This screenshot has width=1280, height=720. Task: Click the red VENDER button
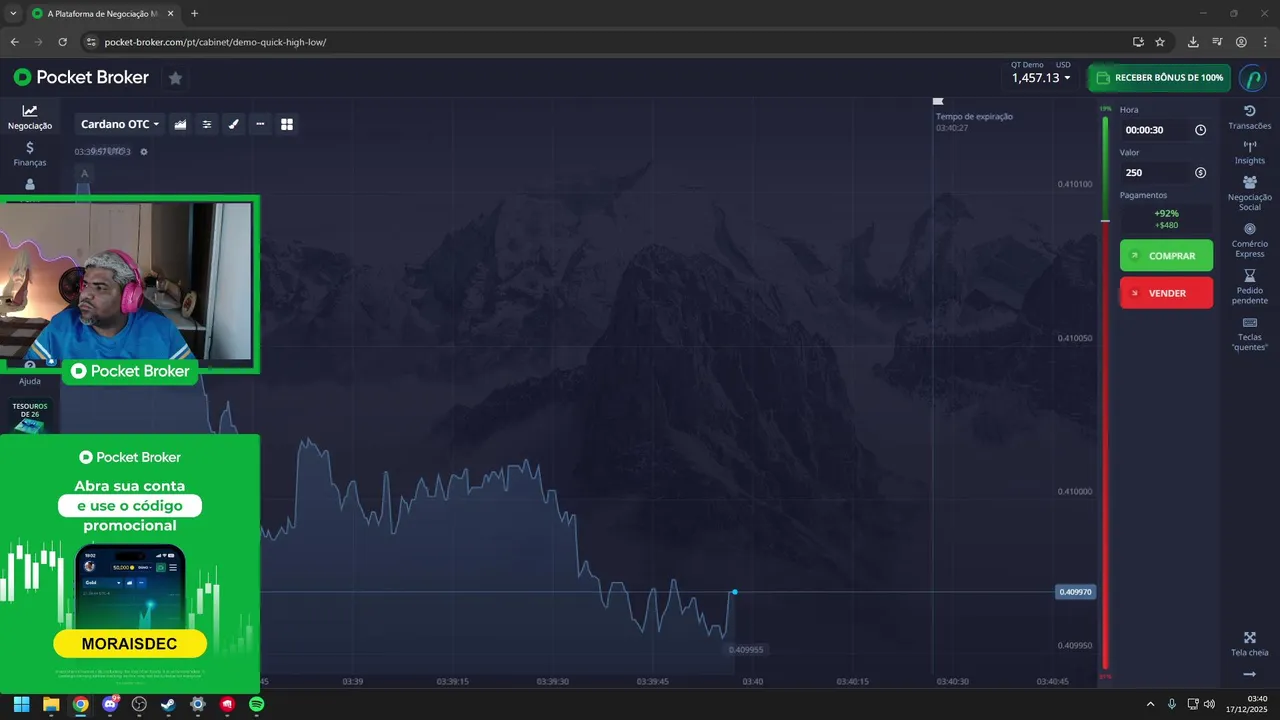click(1166, 293)
